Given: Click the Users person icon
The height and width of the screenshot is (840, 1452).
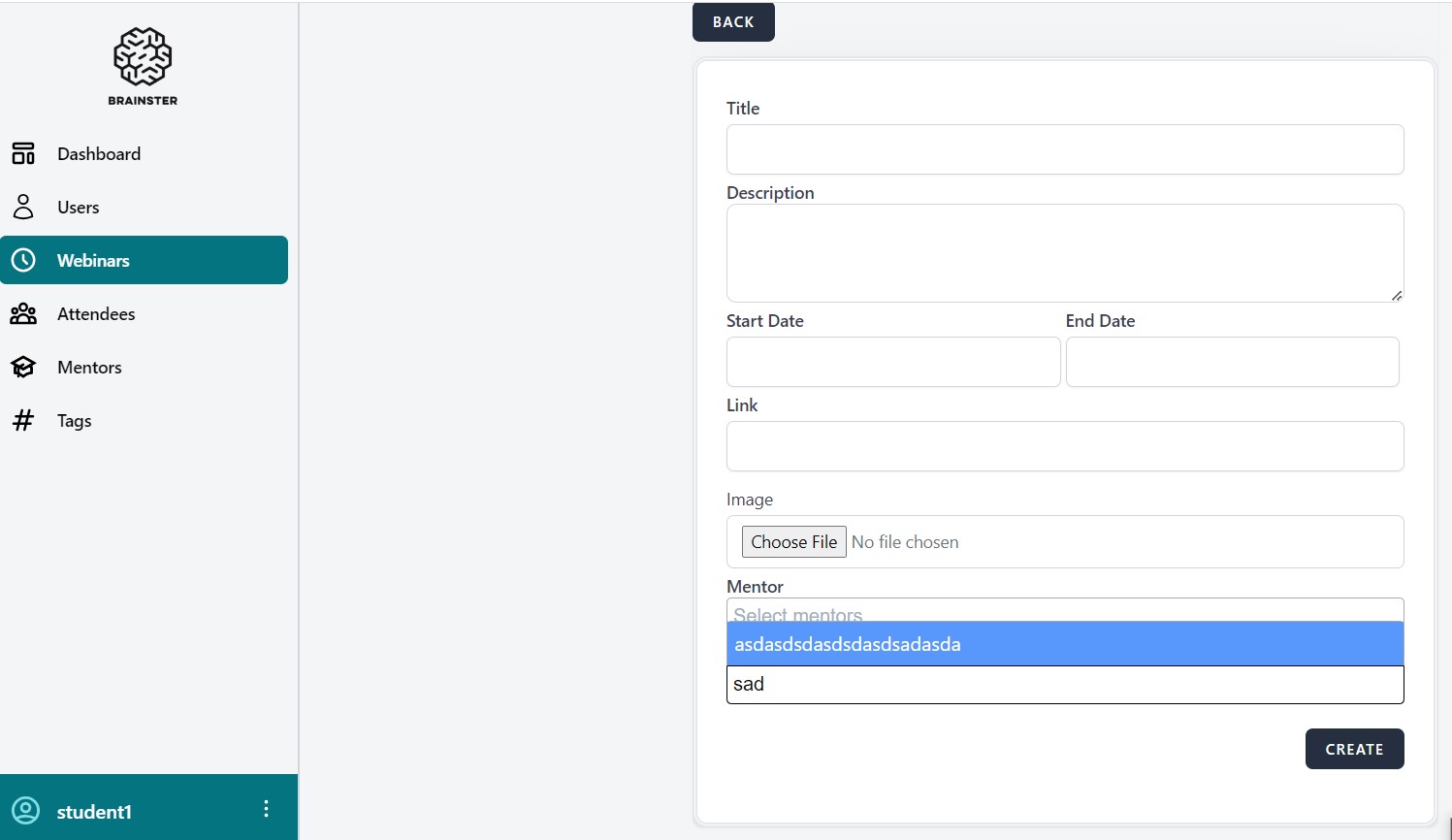Looking at the screenshot, I should [23, 207].
